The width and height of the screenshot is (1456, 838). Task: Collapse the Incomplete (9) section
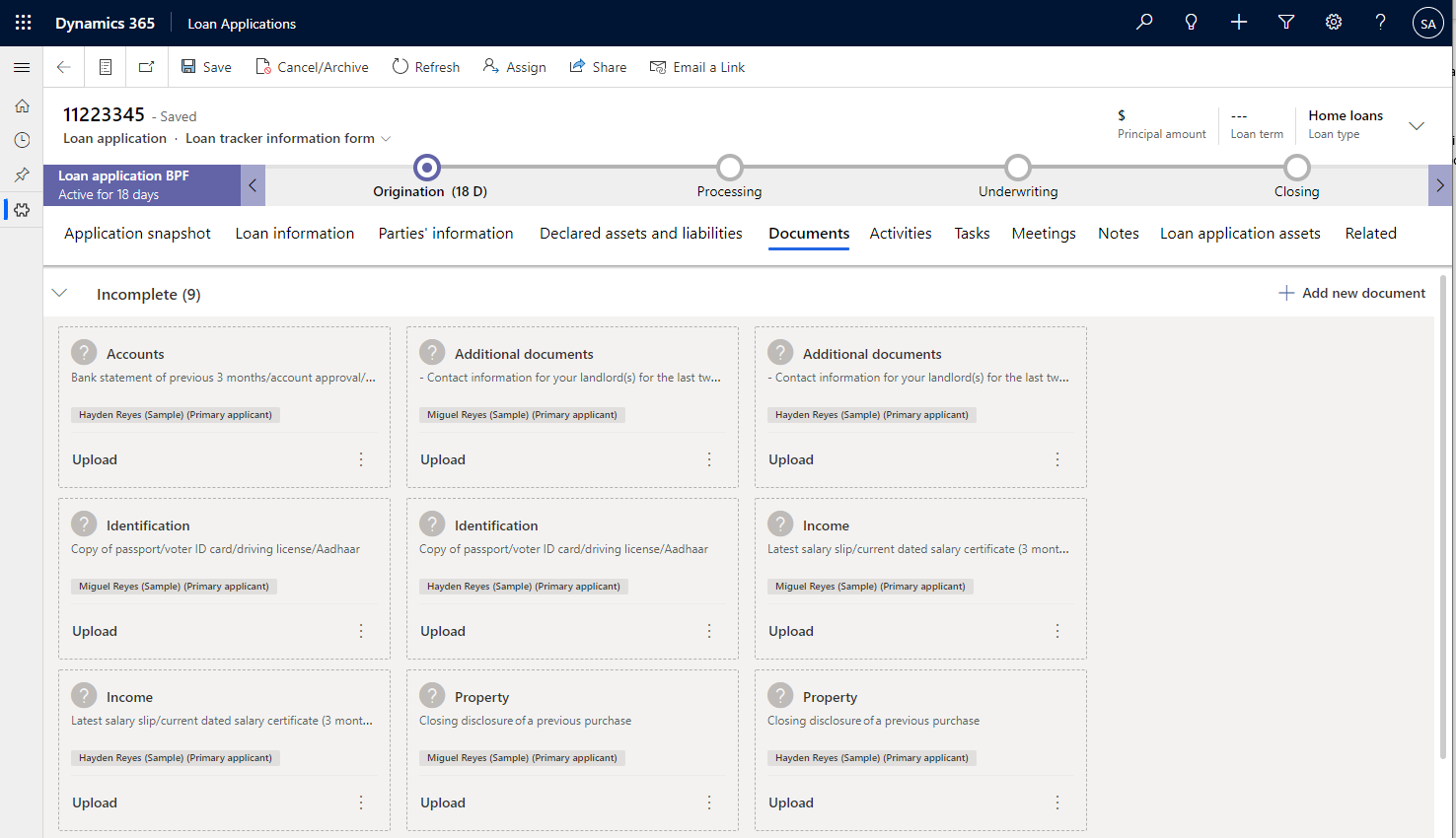tap(59, 293)
